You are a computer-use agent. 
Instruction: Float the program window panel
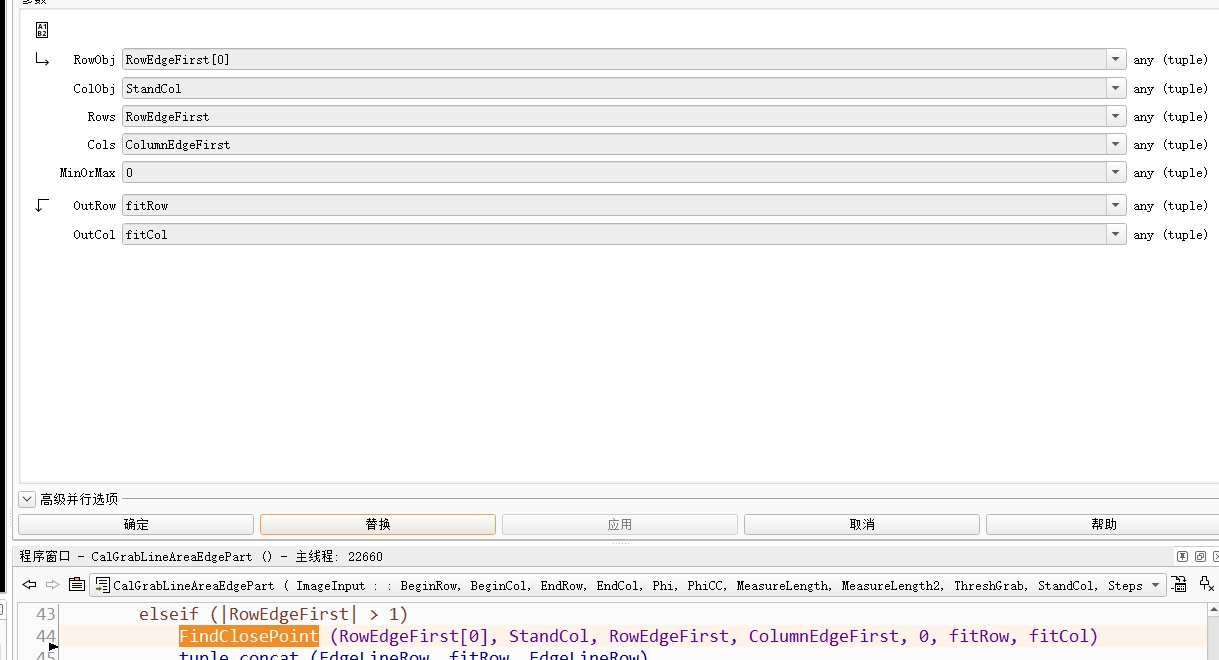click(1200, 556)
